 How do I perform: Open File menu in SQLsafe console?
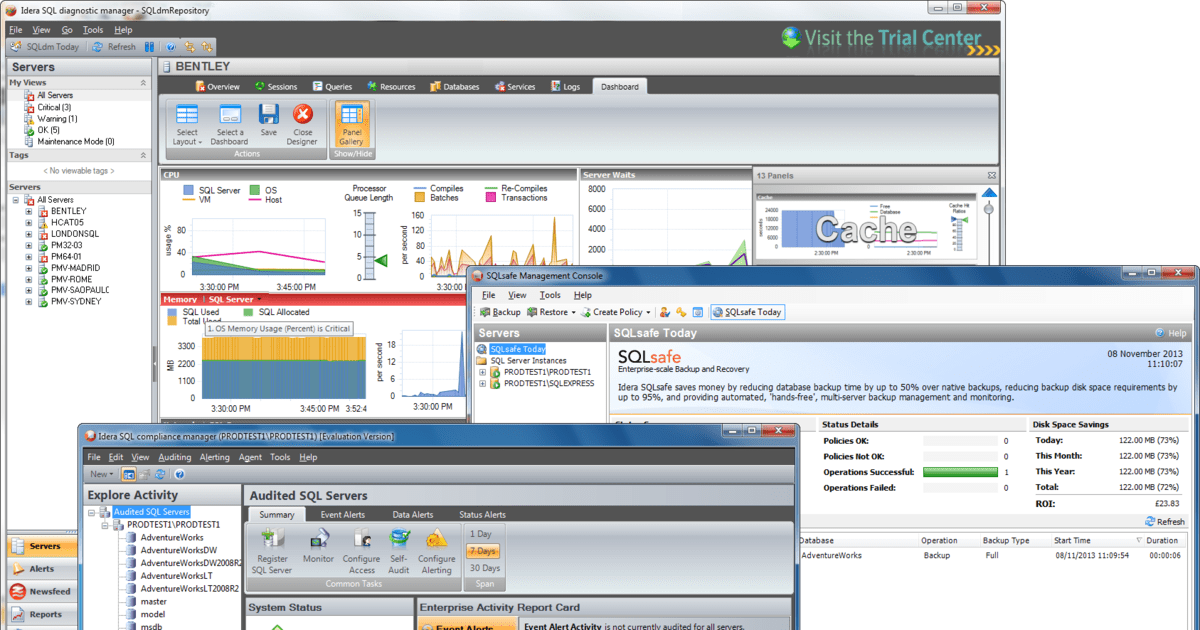(x=488, y=295)
